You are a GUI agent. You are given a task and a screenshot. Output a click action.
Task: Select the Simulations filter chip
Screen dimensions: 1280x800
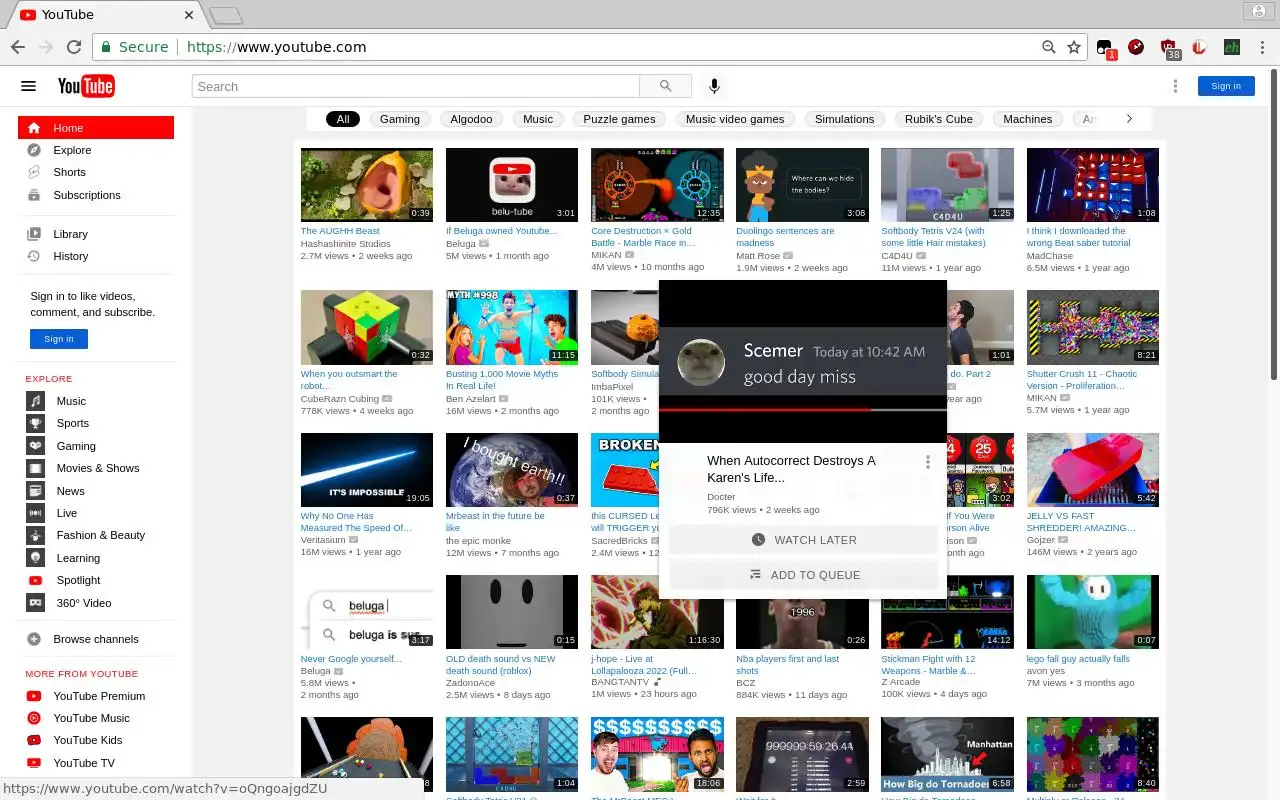(844, 119)
